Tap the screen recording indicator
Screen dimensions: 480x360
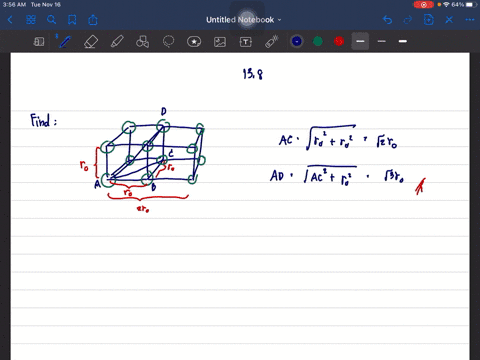tap(424, 5)
